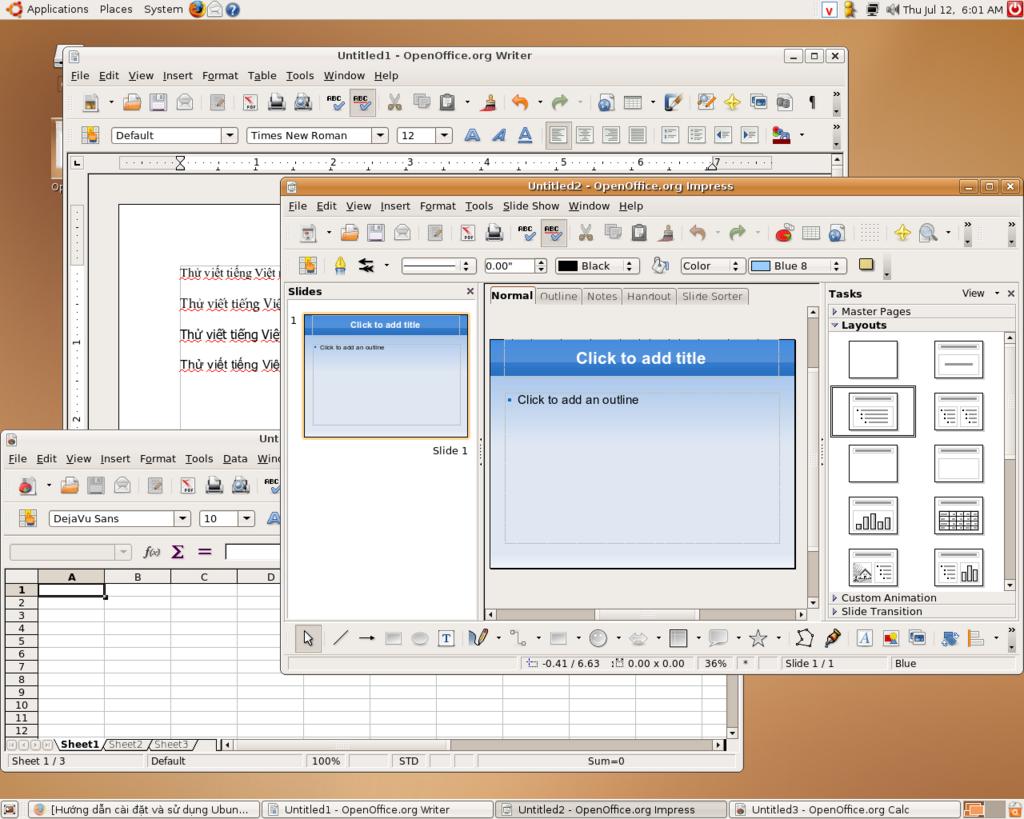Switch to Sheet2 in Calc
This screenshot has width=1024, height=819.
pyautogui.click(x=126, y=744)
